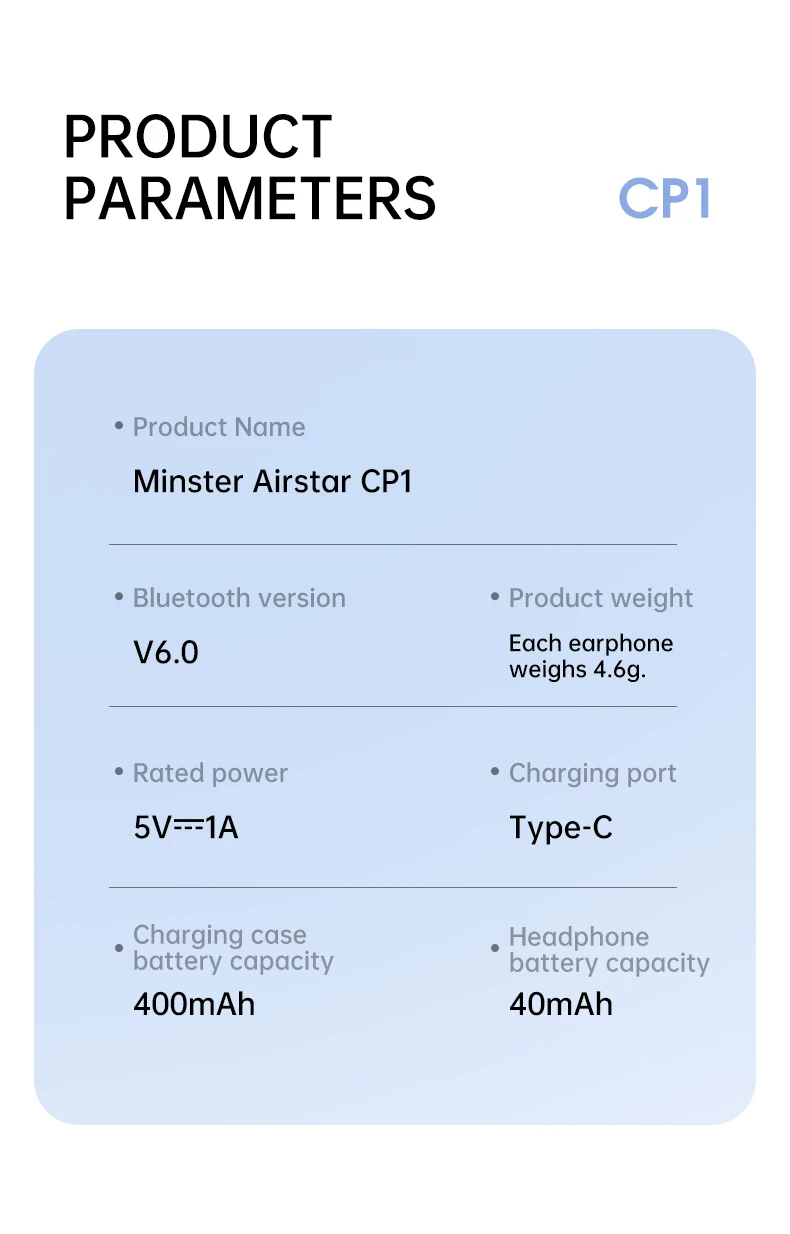Select the Product weight label

(x=601, y=599)
